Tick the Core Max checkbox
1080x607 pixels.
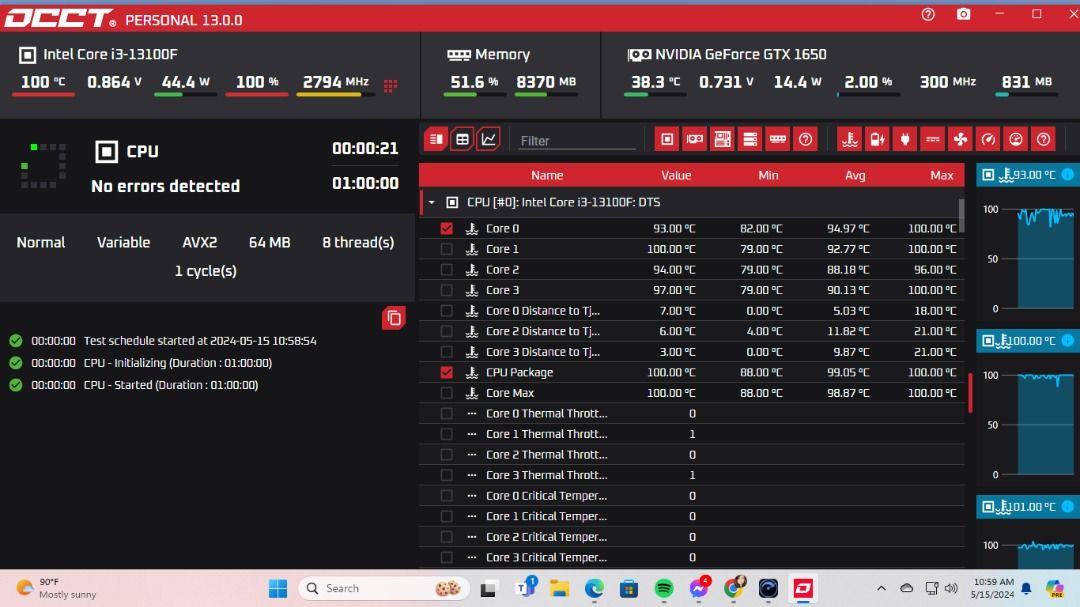[446, 393]
